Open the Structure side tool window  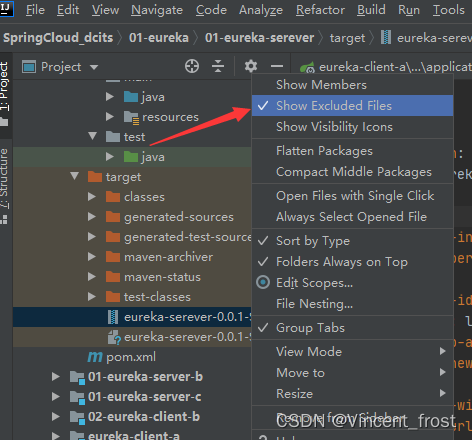tap(4, 179)
